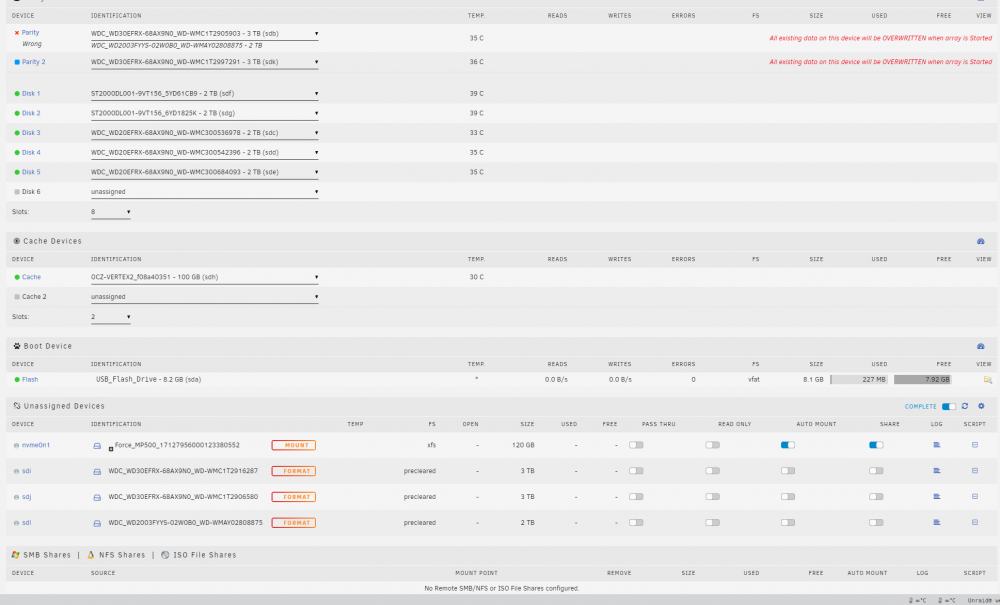Open the script icon for sdi
The height and width of the screenshot is (605, 1000).
click(x=975, y=470)
